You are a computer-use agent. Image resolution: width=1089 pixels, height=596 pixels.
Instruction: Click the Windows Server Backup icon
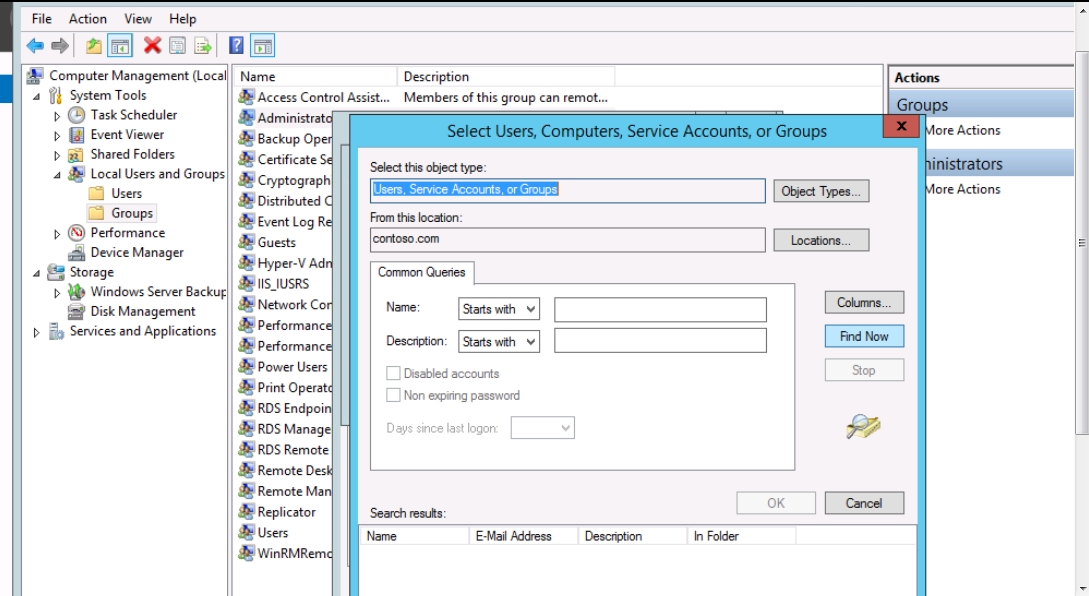76,292
